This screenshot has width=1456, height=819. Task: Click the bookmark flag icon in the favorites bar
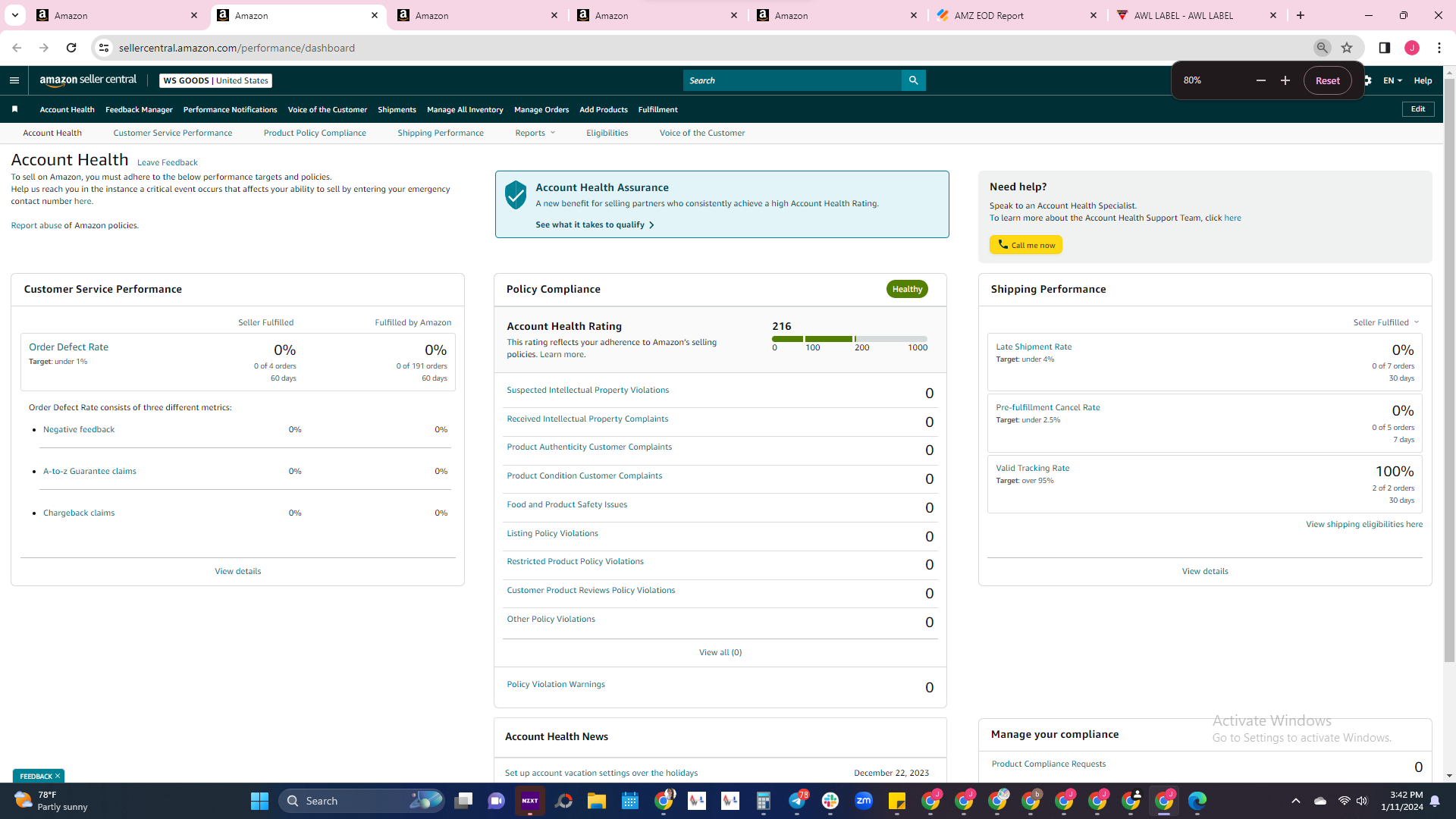tap(14, 109)
